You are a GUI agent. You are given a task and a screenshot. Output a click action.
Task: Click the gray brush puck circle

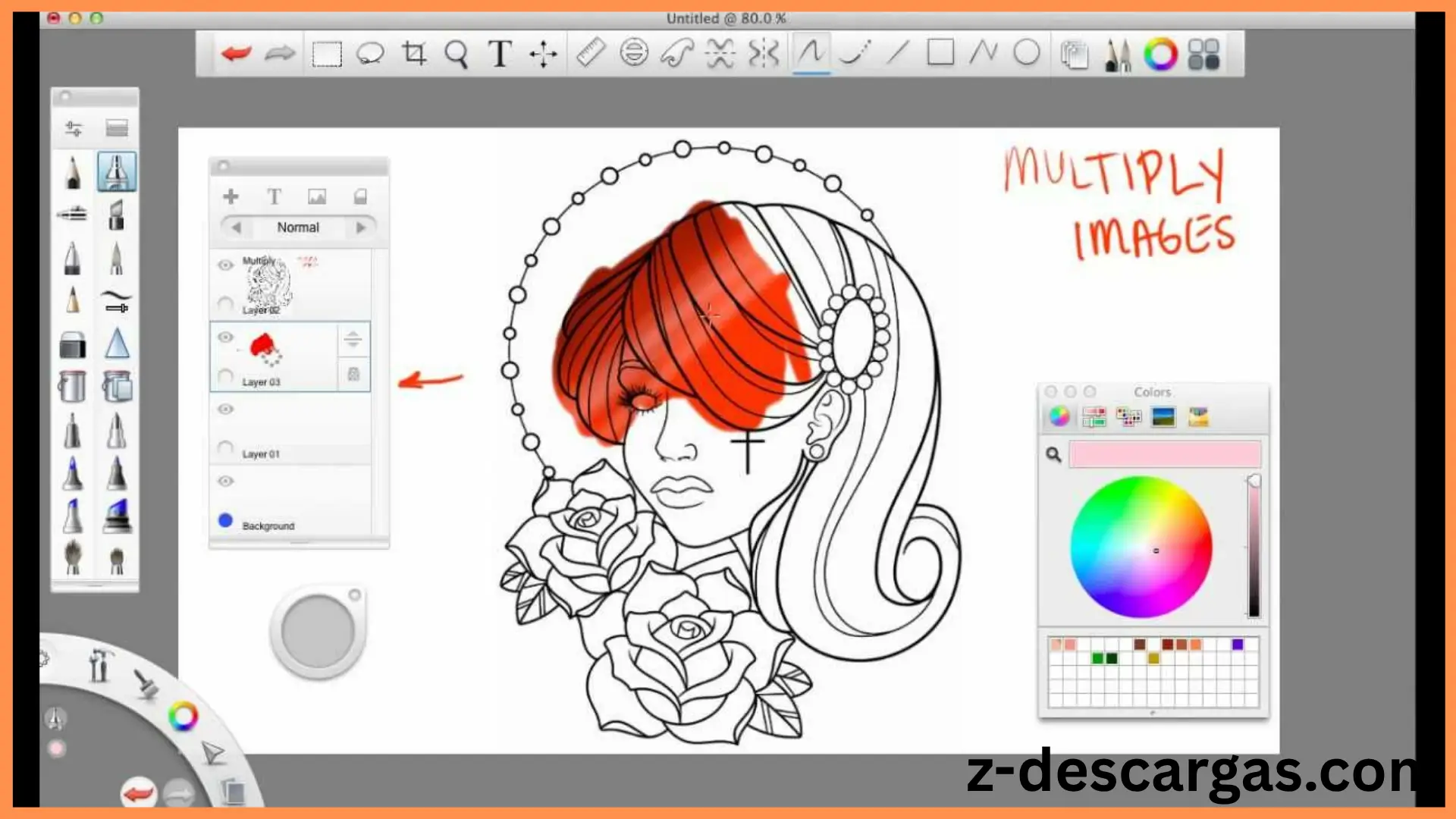coord(318,632)
